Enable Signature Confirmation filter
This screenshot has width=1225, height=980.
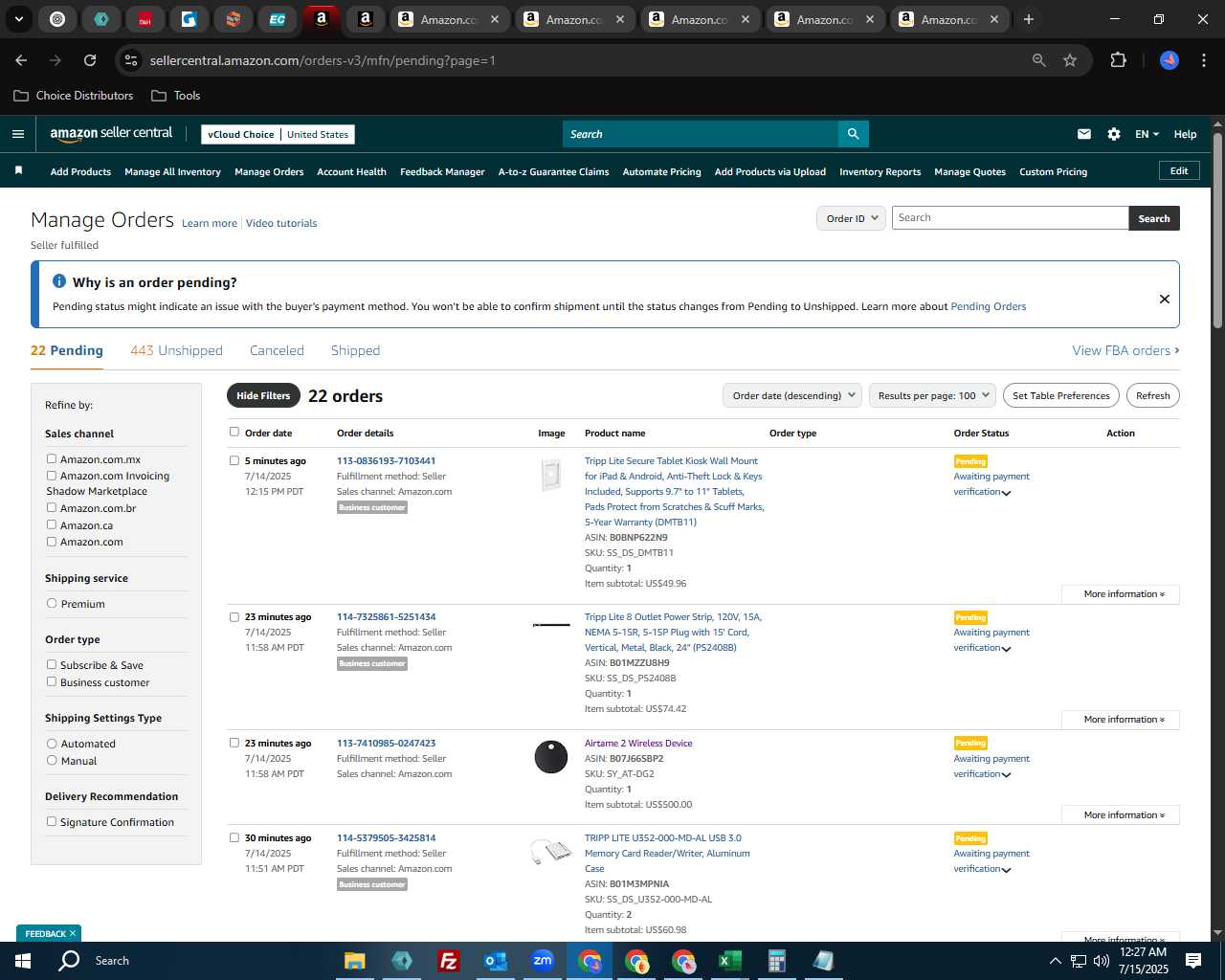coord(52,821)
